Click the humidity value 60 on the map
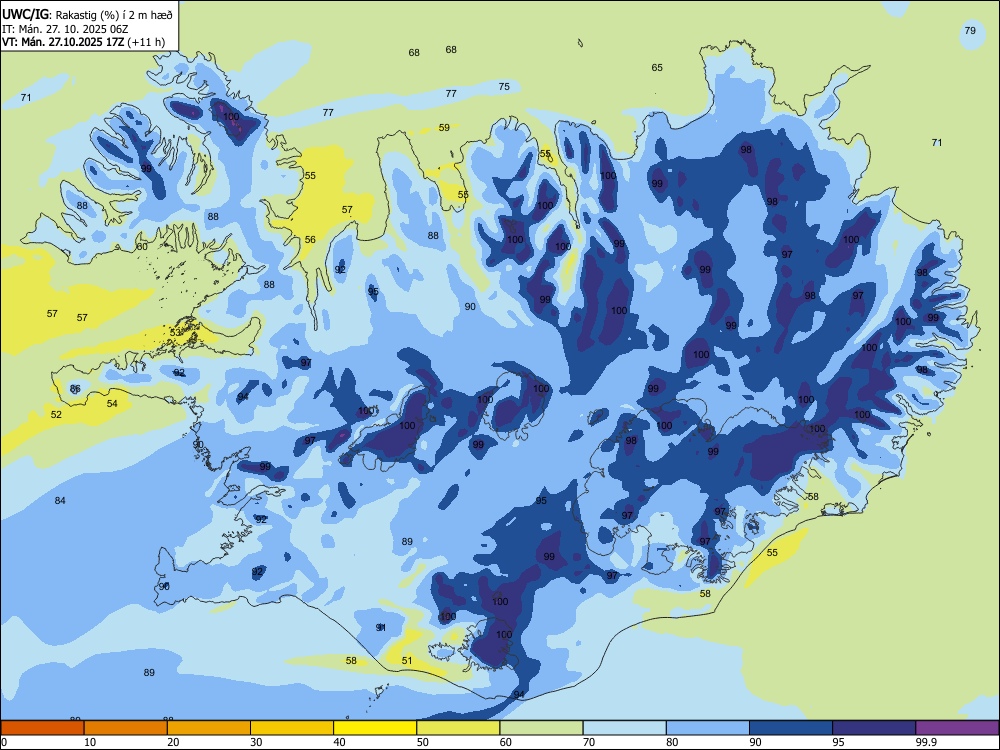This screenshot has height=750, width=1000. tap(142, 246)
